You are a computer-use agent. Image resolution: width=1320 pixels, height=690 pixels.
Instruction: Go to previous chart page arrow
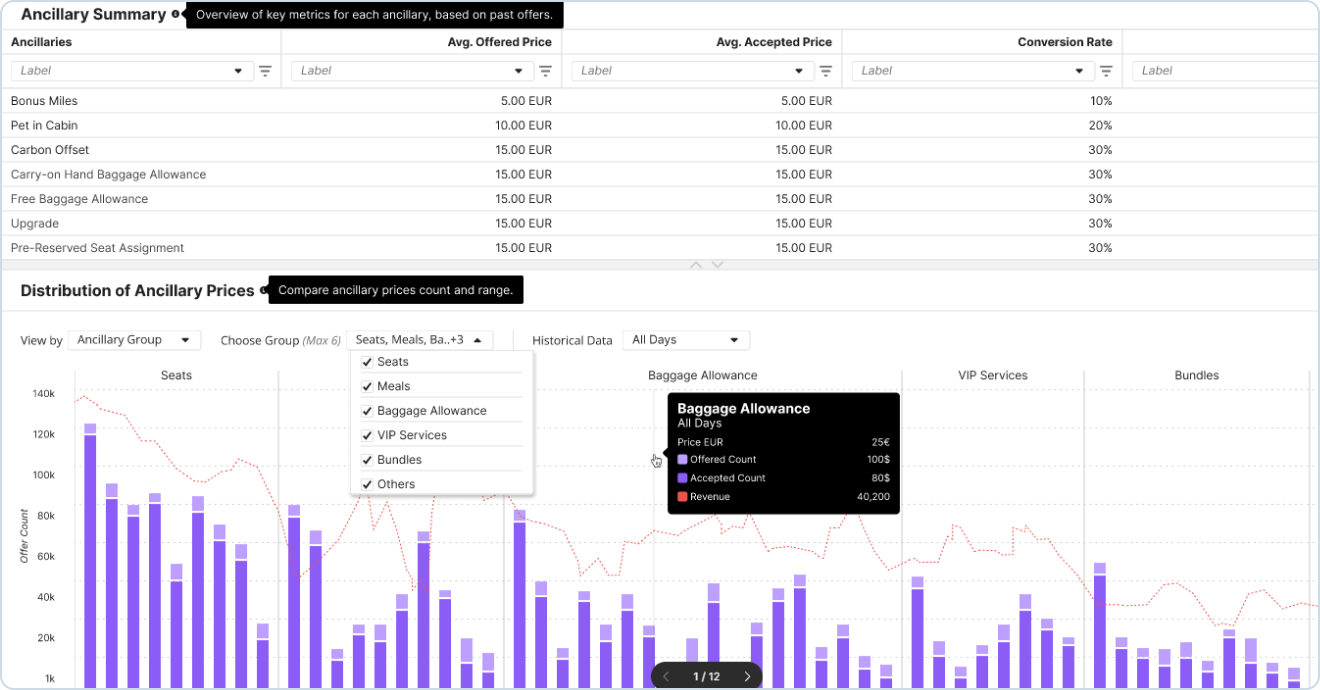click(x=667, y=677)
